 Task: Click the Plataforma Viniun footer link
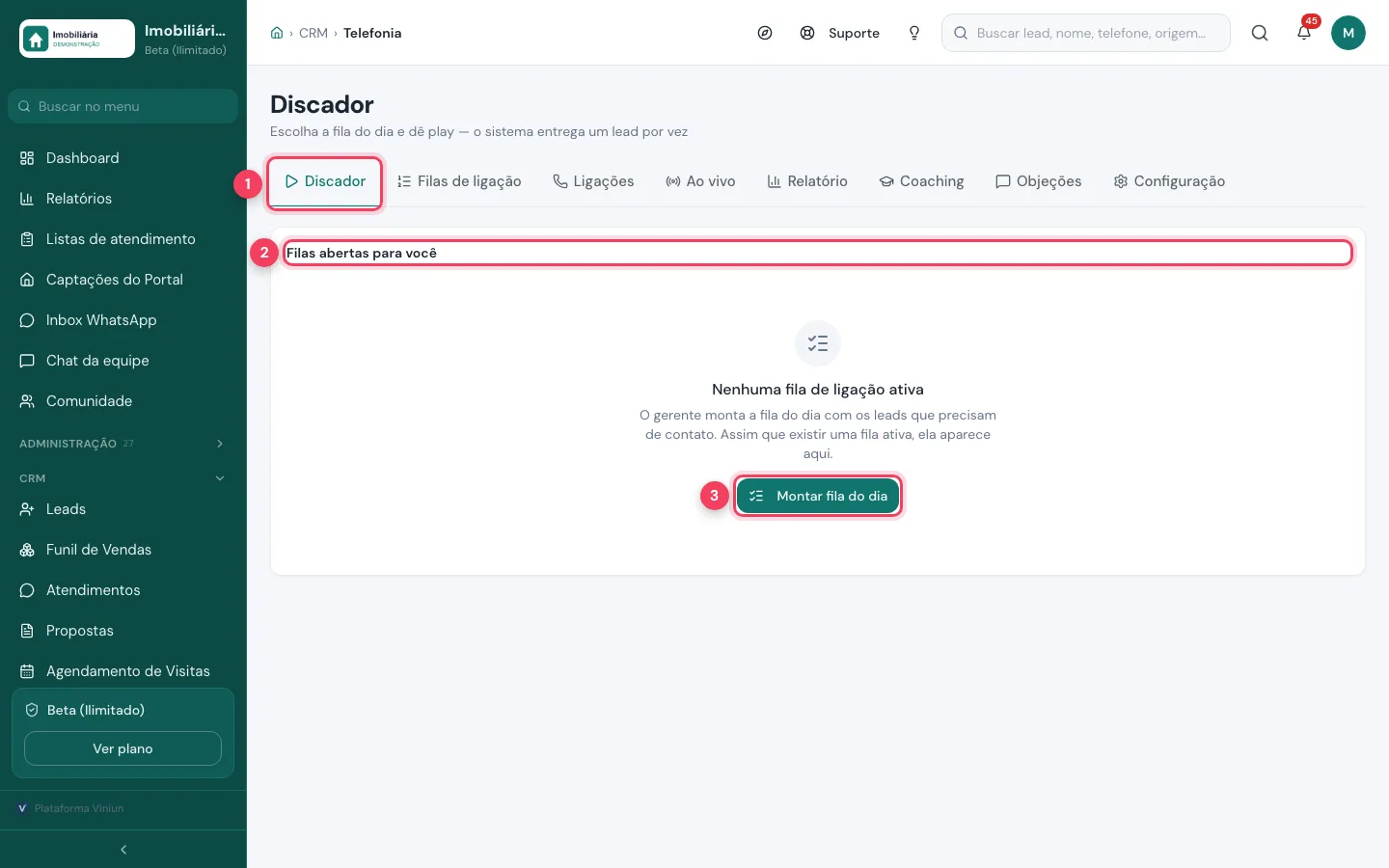tap(70, 808)
